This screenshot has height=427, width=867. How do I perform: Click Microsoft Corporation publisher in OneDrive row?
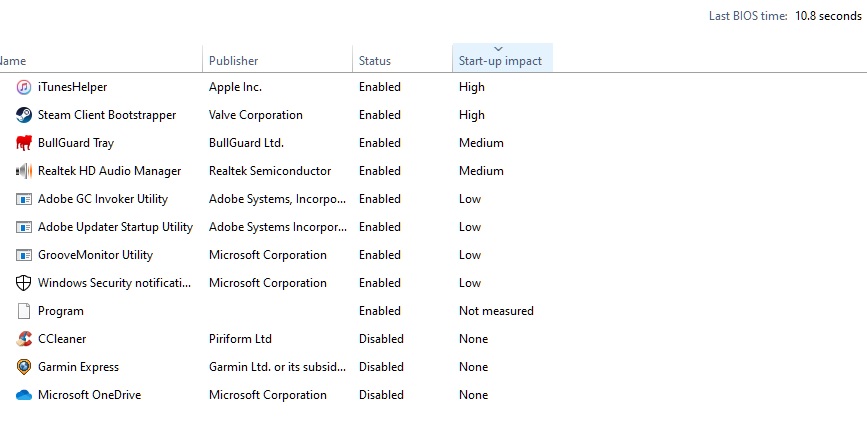pyautogui.click(x=268, y=395)
